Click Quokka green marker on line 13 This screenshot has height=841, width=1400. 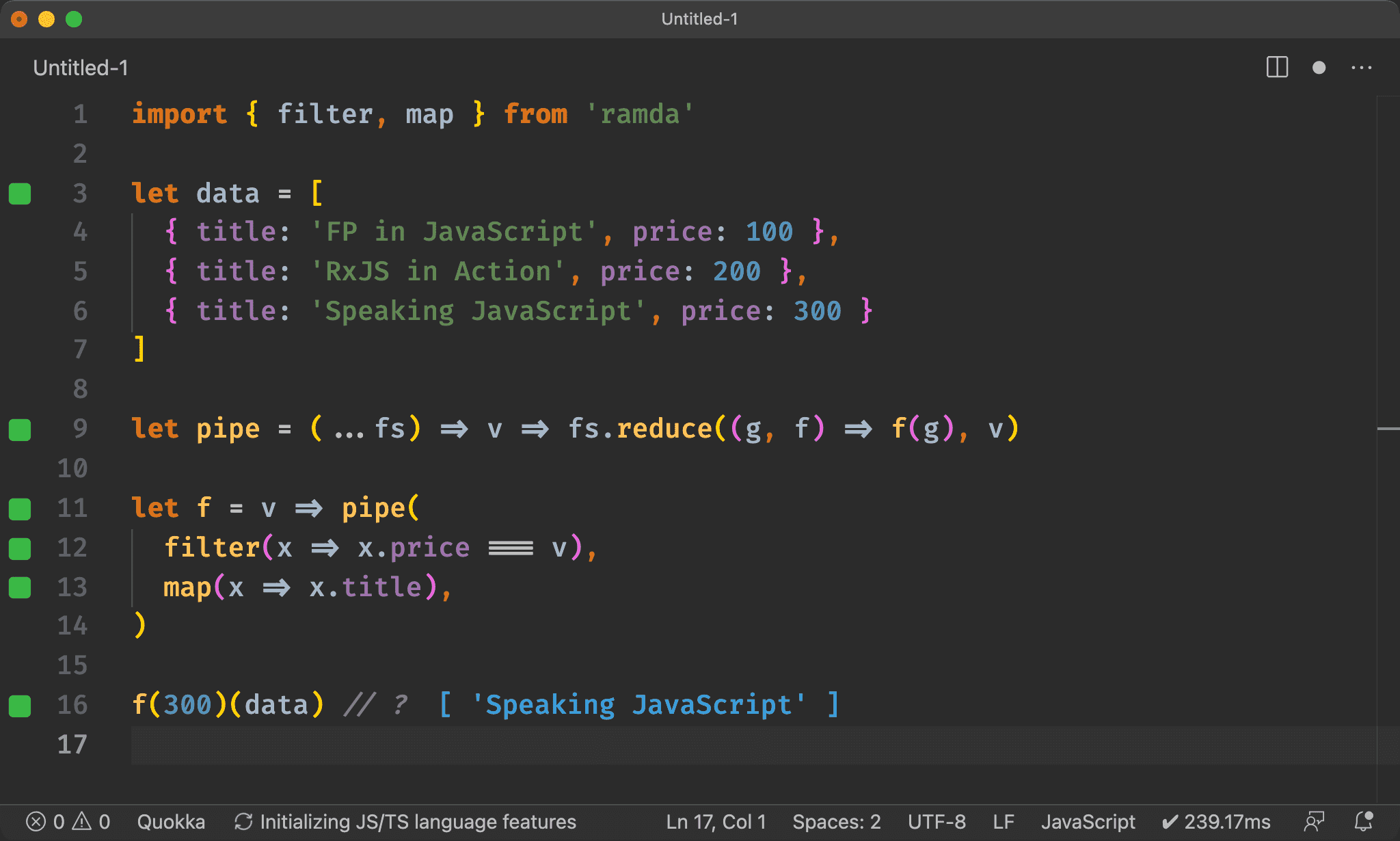(20, 587)
